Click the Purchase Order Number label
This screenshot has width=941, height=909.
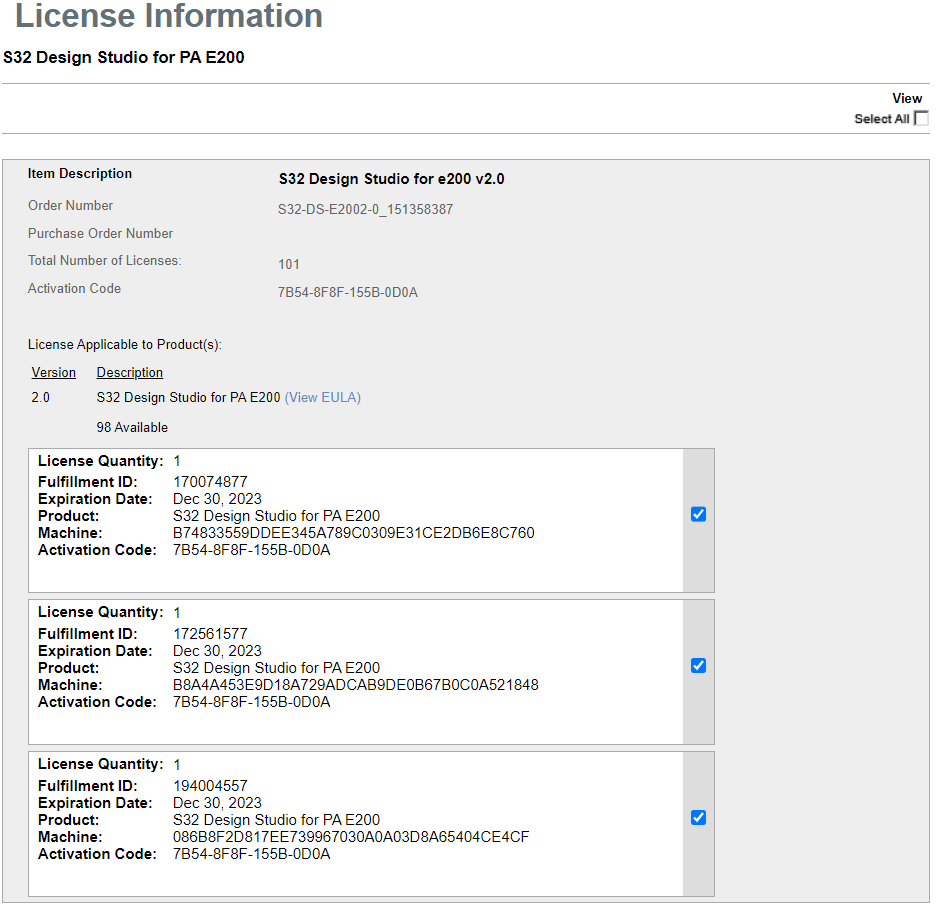pyautogui.click(x=100, y=233)
